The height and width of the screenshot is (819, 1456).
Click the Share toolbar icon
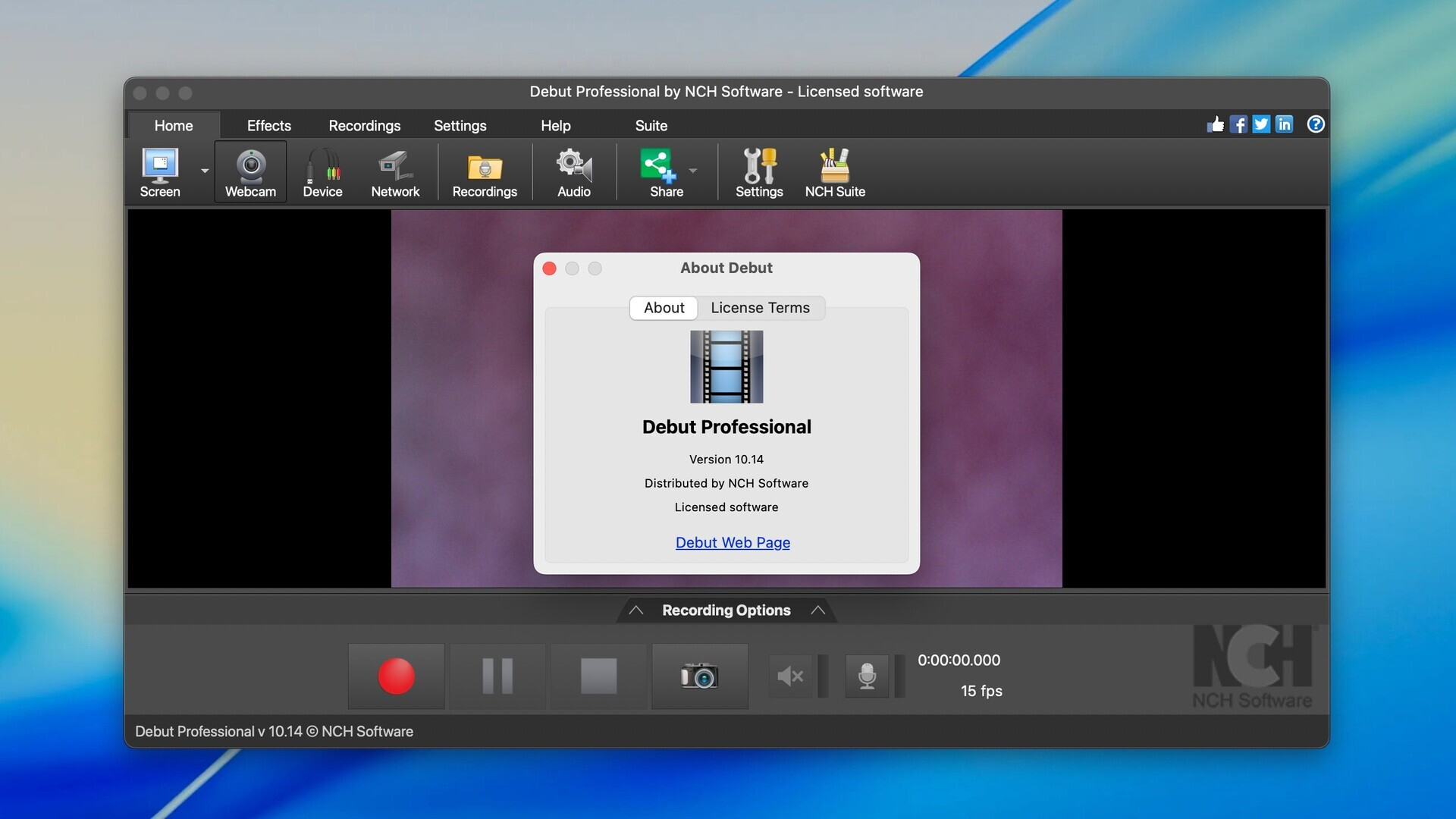pos(666,172)
